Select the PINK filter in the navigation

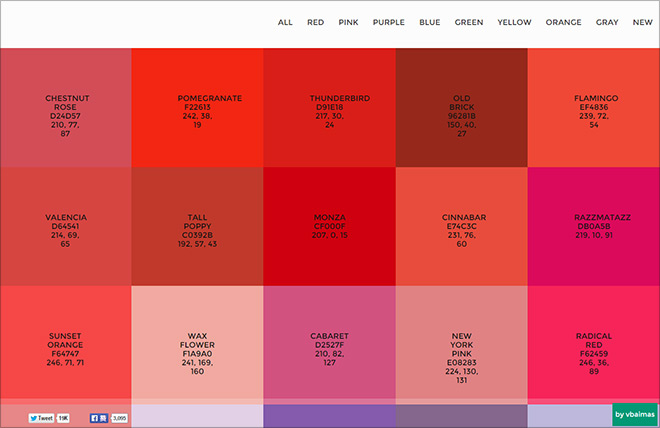click(348, 22)
